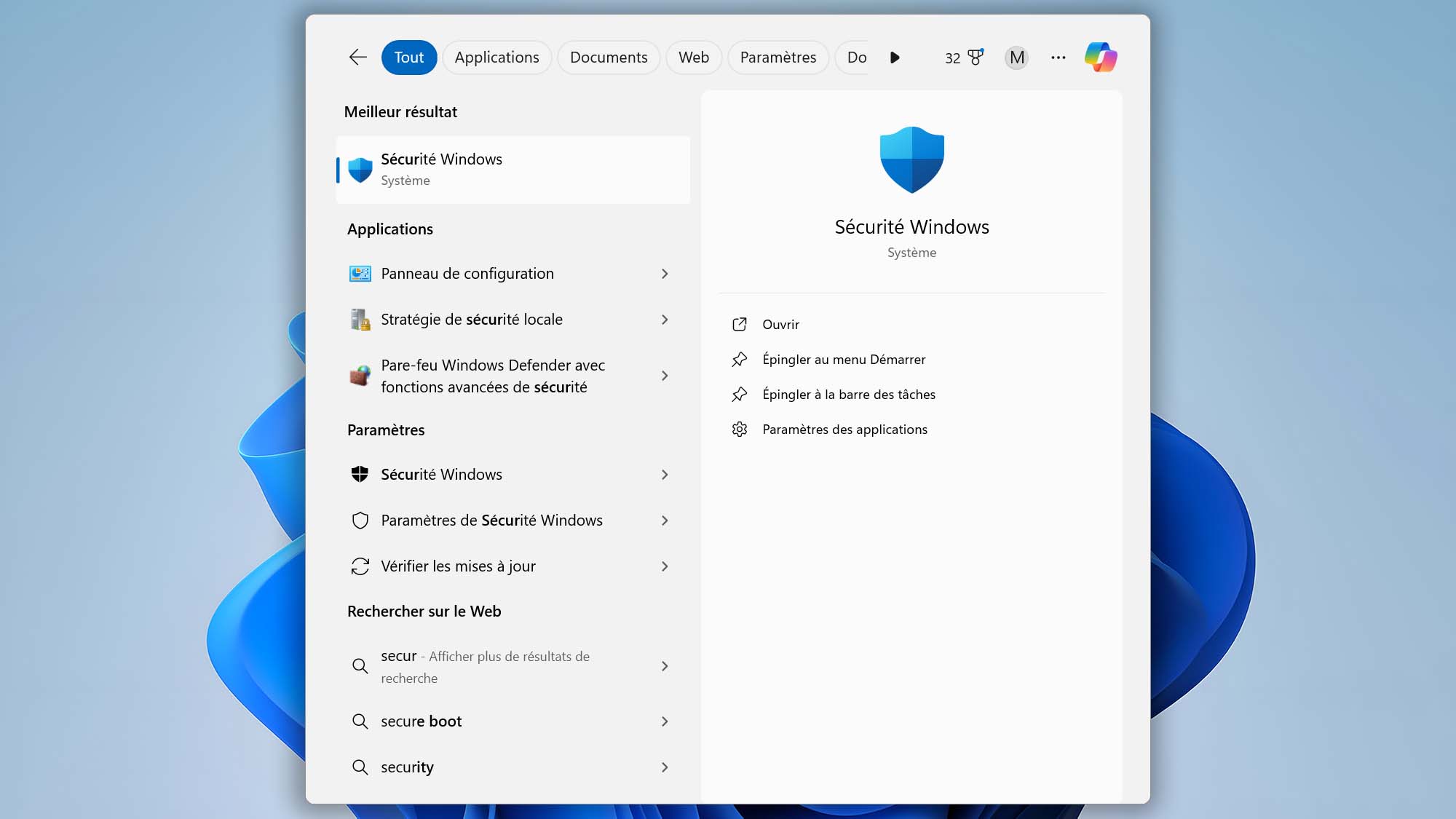This screenshot has height=819, width=1456.
Task: Expand the Panneau de configuration chevron
Action: click(665, 274)
